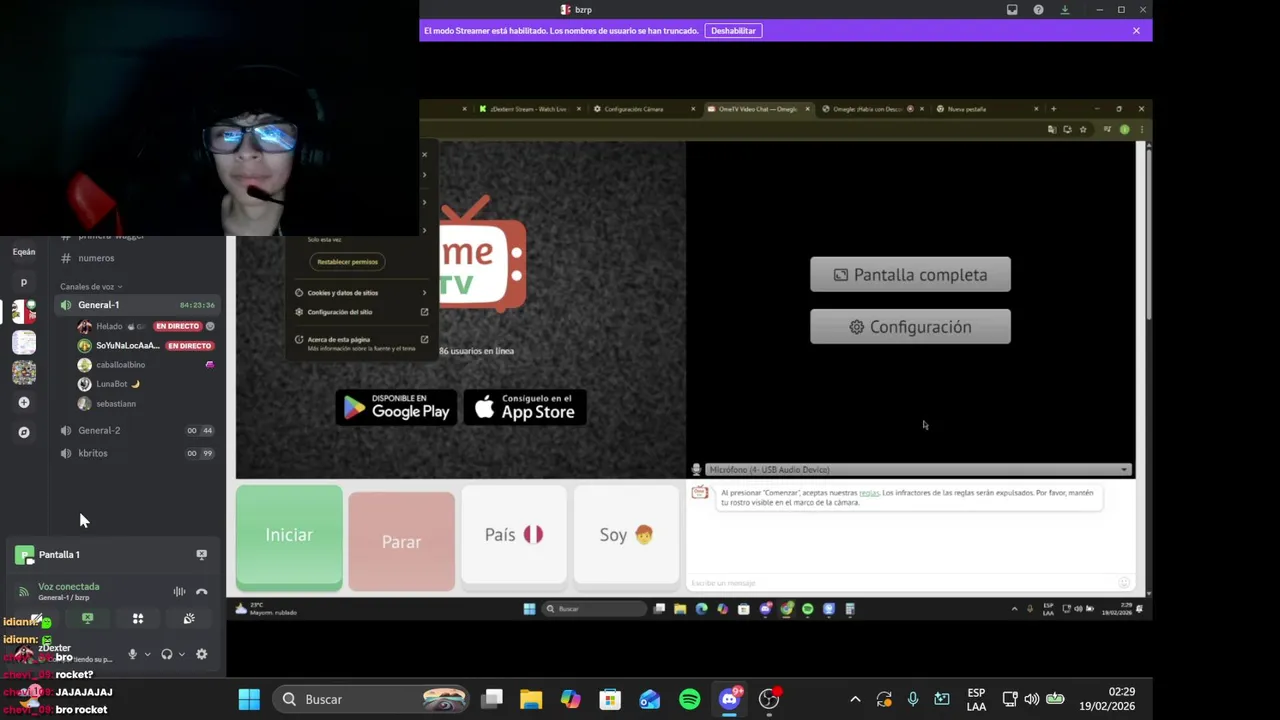This screenshot has width=1280, height=720.
Task: Choose country with País button
Action: tap(513, 535)
